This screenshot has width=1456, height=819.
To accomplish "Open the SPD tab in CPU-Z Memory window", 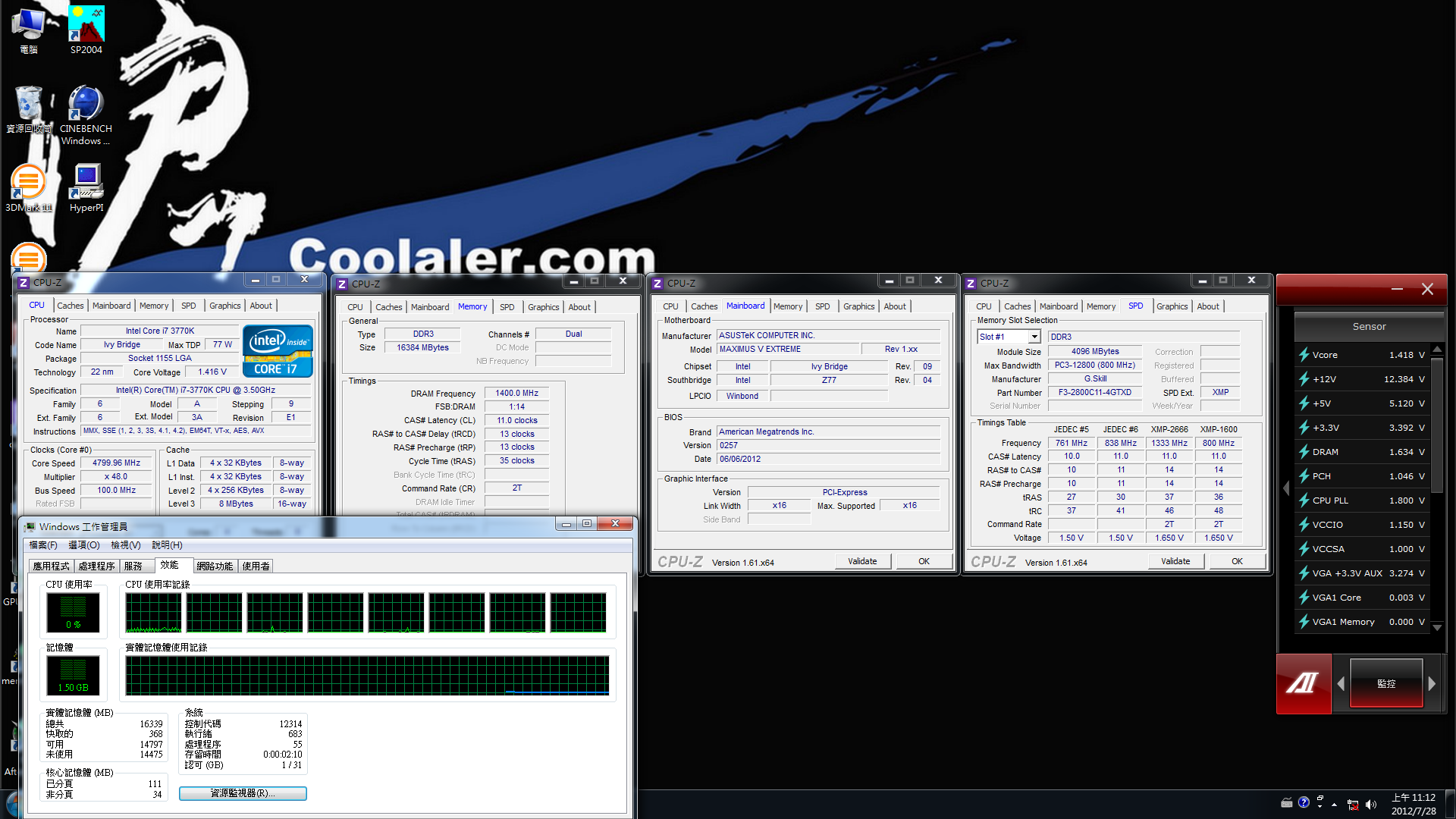I will 507,307.
